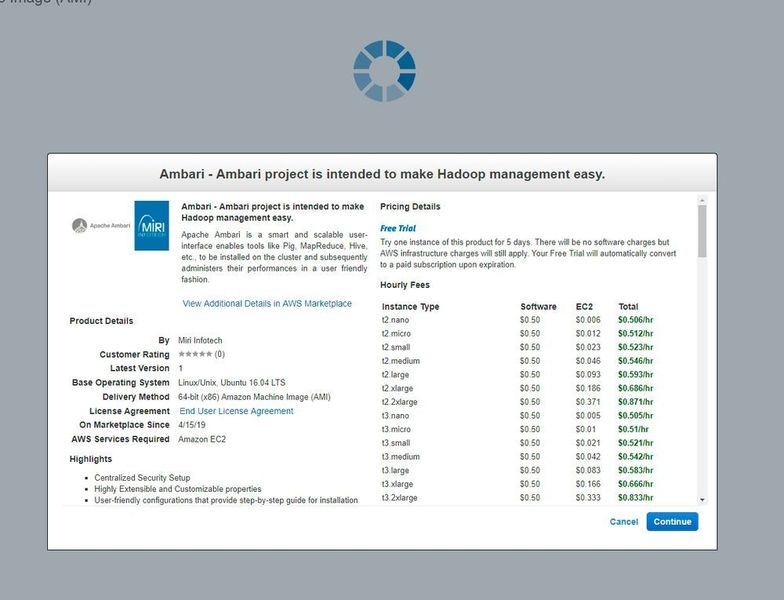Click the $0.833/hr total price
The width and height of the screenshot is (784, 600).
[636, 498]
